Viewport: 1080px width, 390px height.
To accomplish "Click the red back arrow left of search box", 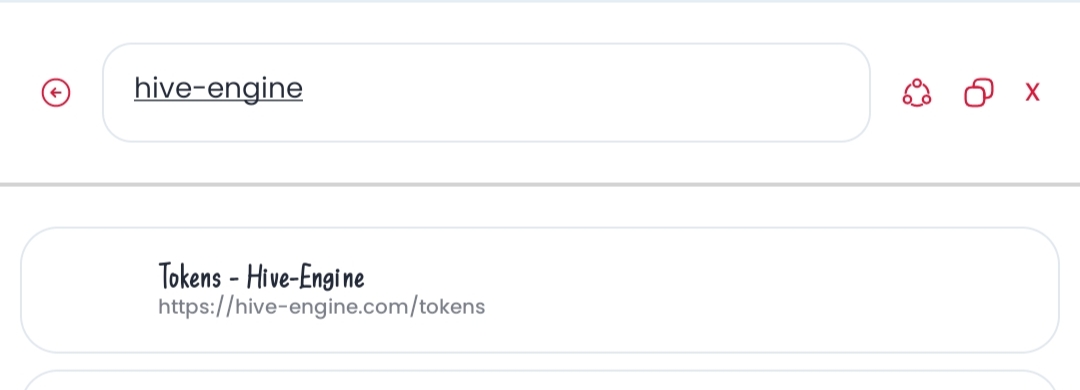I will coord(56,92).
